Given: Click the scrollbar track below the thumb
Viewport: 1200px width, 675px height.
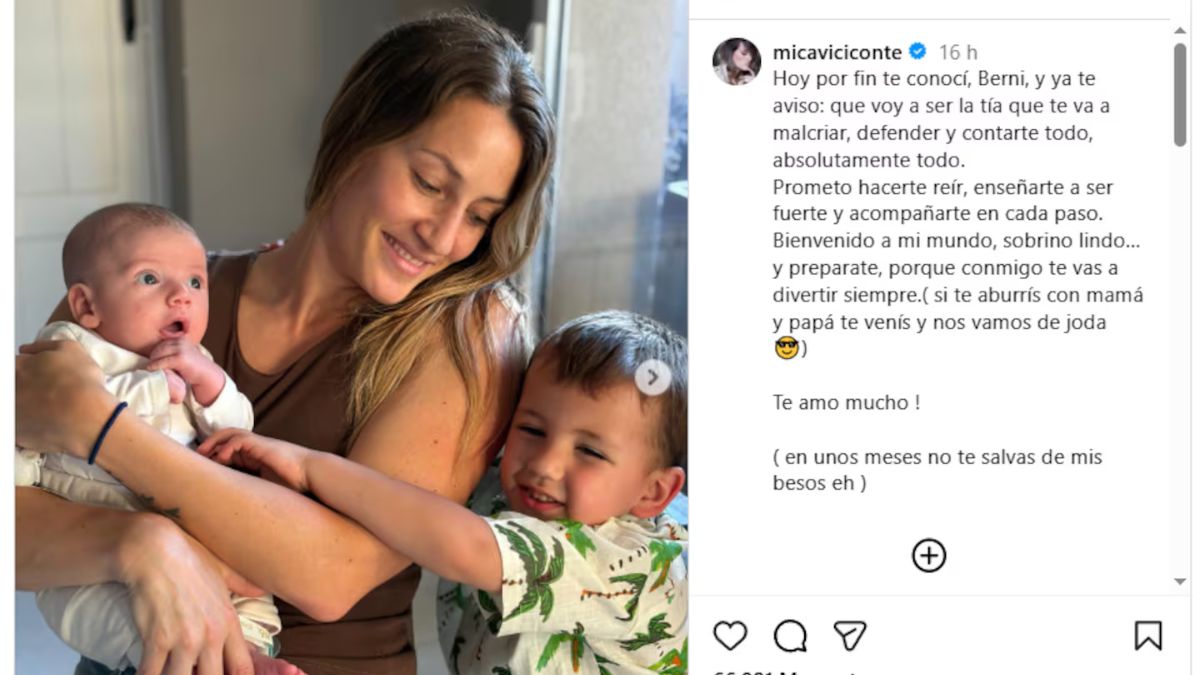Looking at the screenshot, I should [1180, 360].
